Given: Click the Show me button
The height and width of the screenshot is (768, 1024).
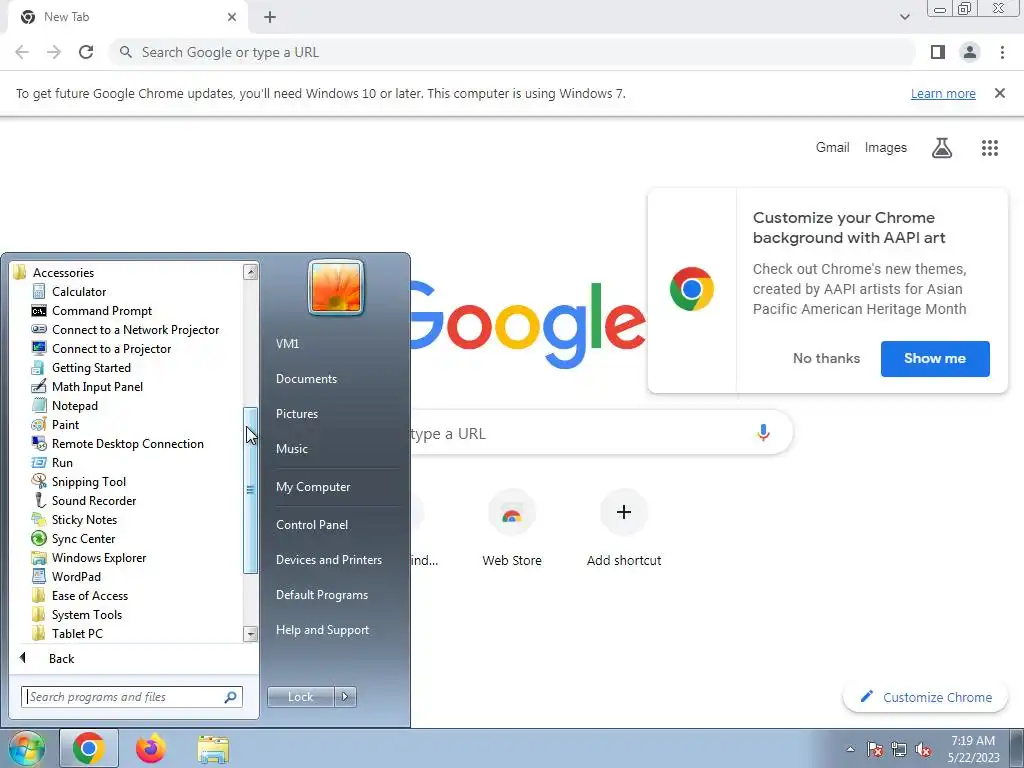Looking at the screenshot, I should (935, 359).
